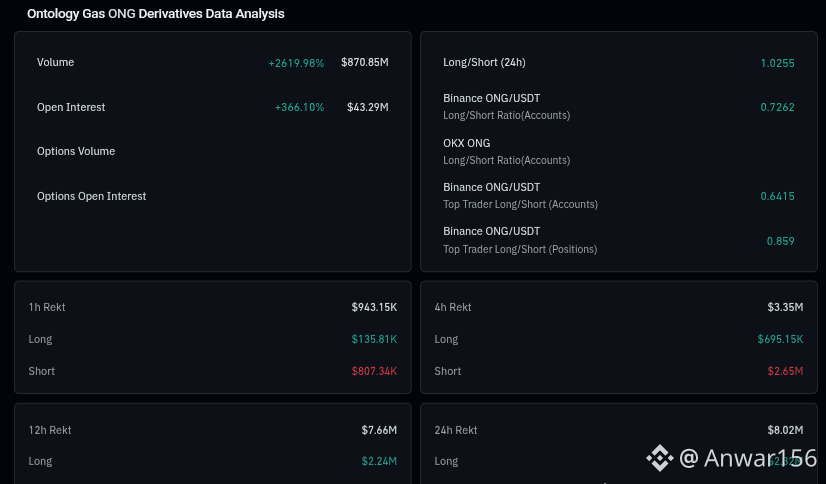
Task: Select Options Open Interest row
Action: [212, 196]
